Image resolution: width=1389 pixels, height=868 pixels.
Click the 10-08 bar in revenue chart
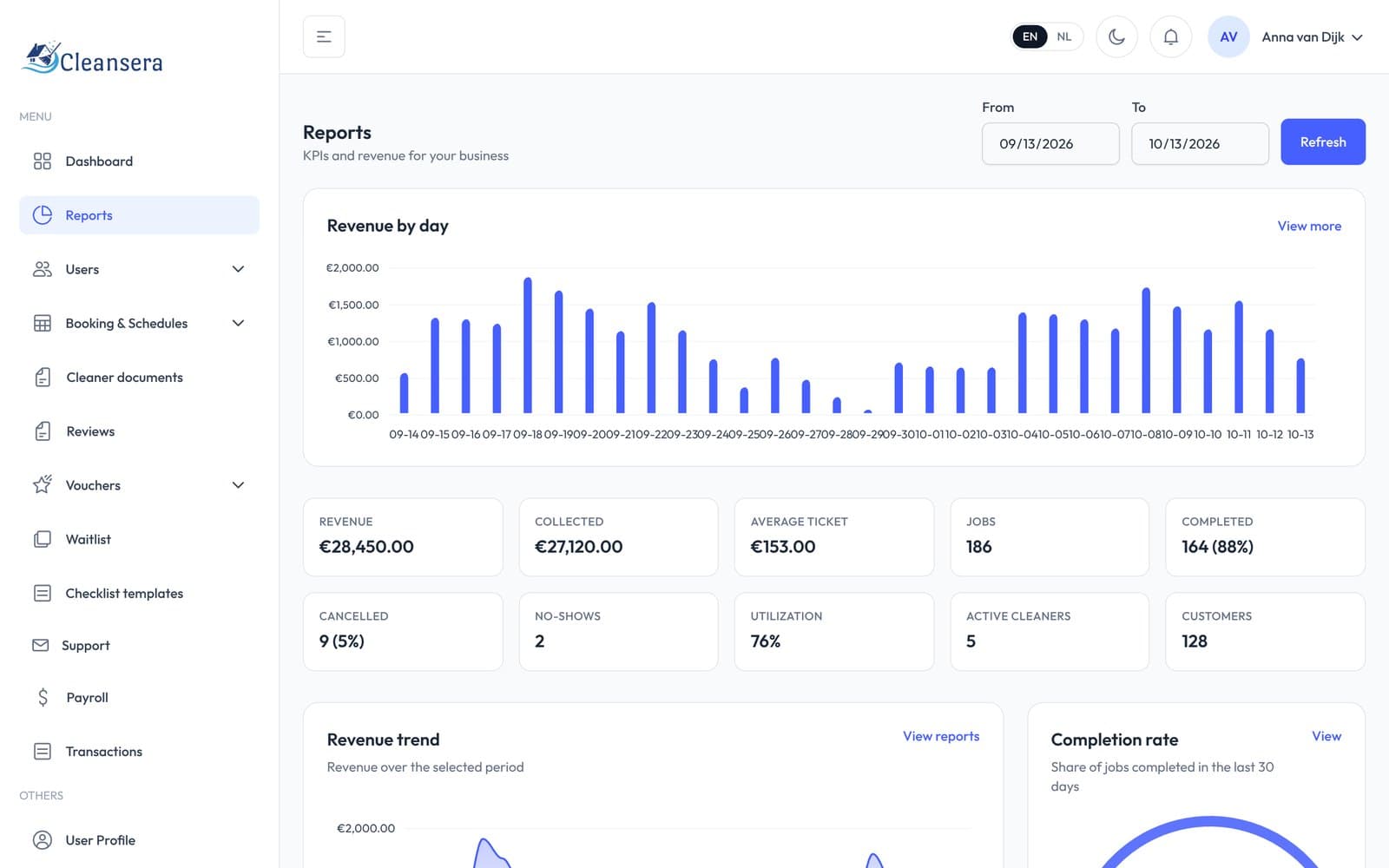coord(1146,351)
